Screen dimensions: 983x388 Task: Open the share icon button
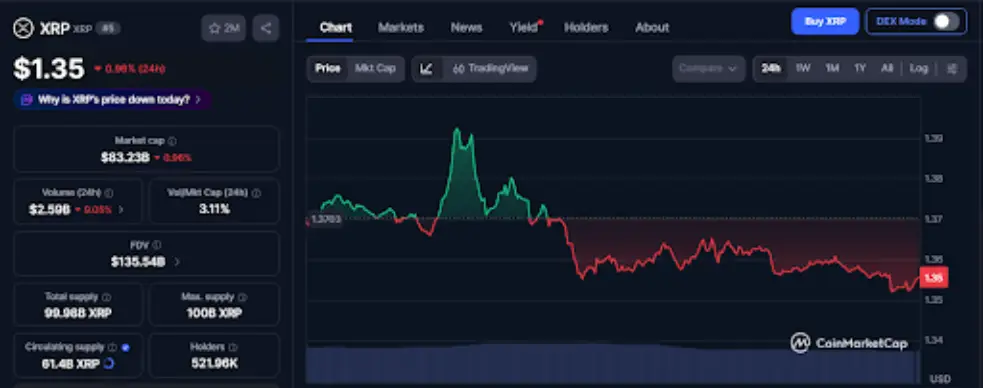[x=266, y=28]
